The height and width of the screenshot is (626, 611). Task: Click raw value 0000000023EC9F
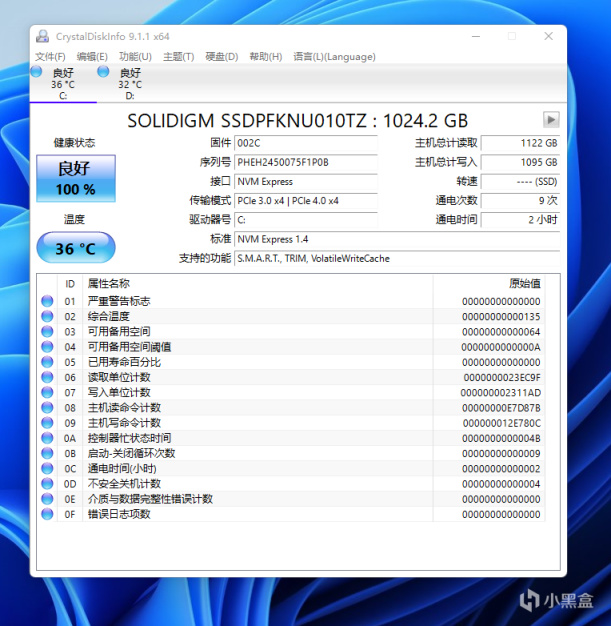click(x=502, y=377)
